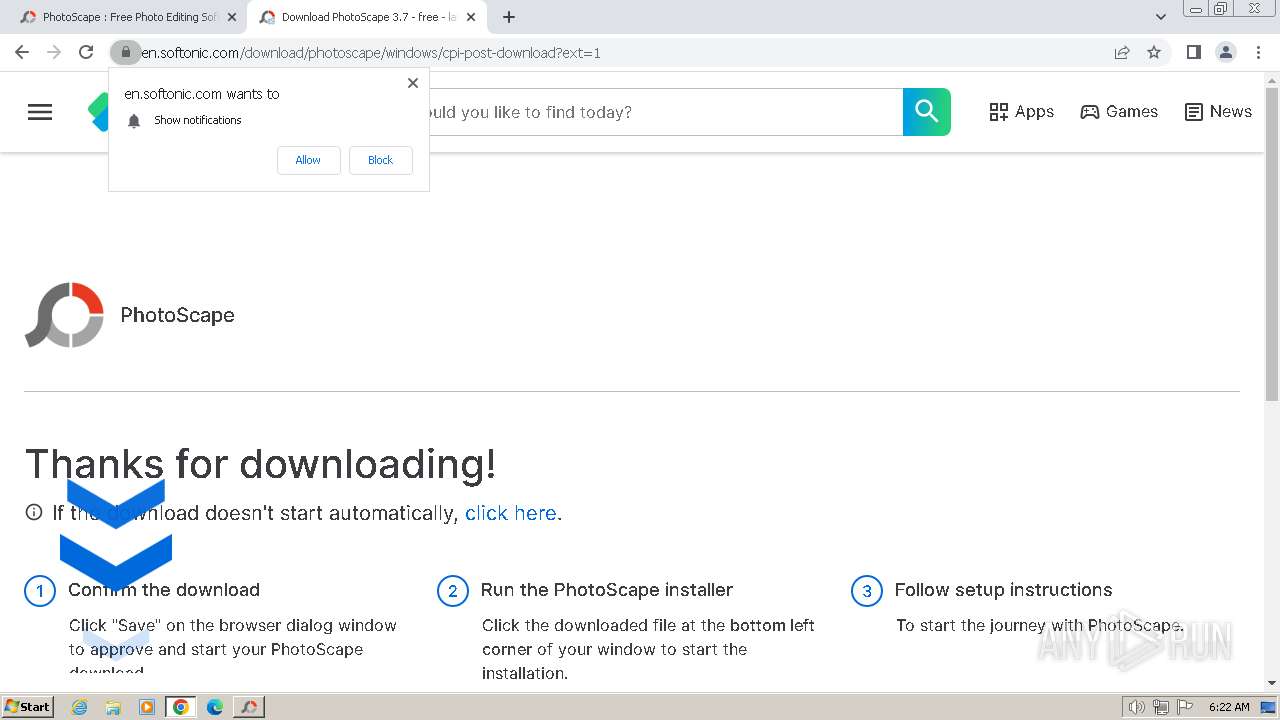Image resolution: width=1280 pixels, height=720 pixels.
Task: Click the volume tray icon
Action: pyautogui.click(x=1136, y=707)
